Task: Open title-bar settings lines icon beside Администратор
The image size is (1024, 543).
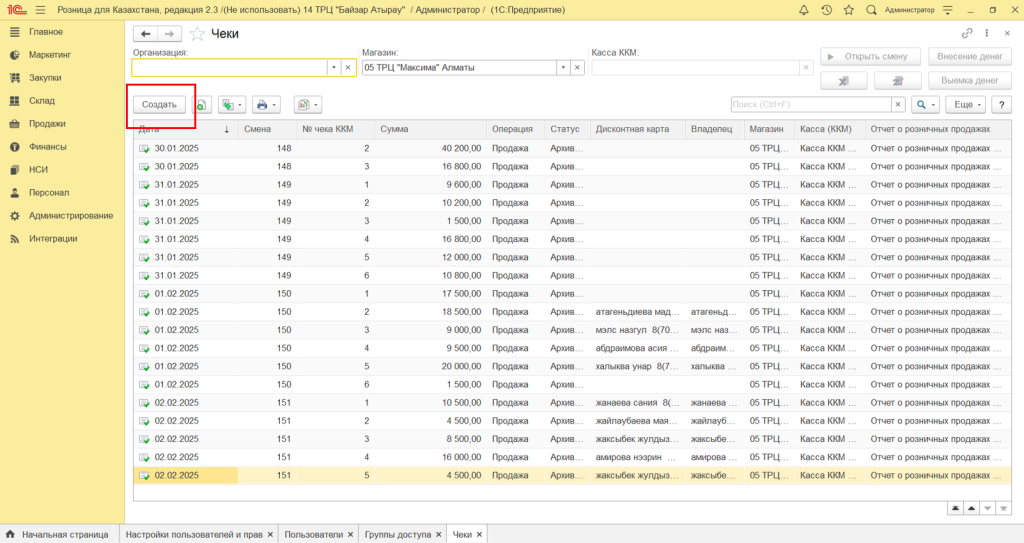Action: pos(948,10)
